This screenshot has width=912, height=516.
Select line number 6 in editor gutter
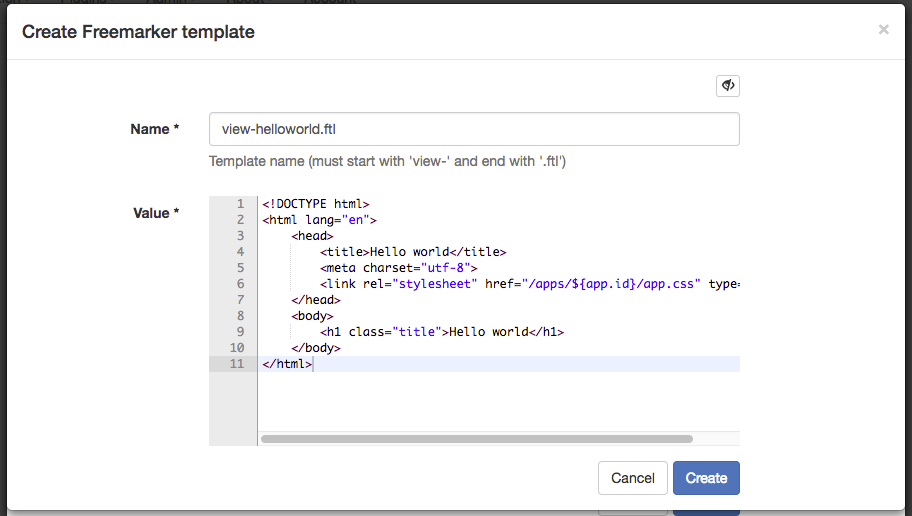(240, 284)
